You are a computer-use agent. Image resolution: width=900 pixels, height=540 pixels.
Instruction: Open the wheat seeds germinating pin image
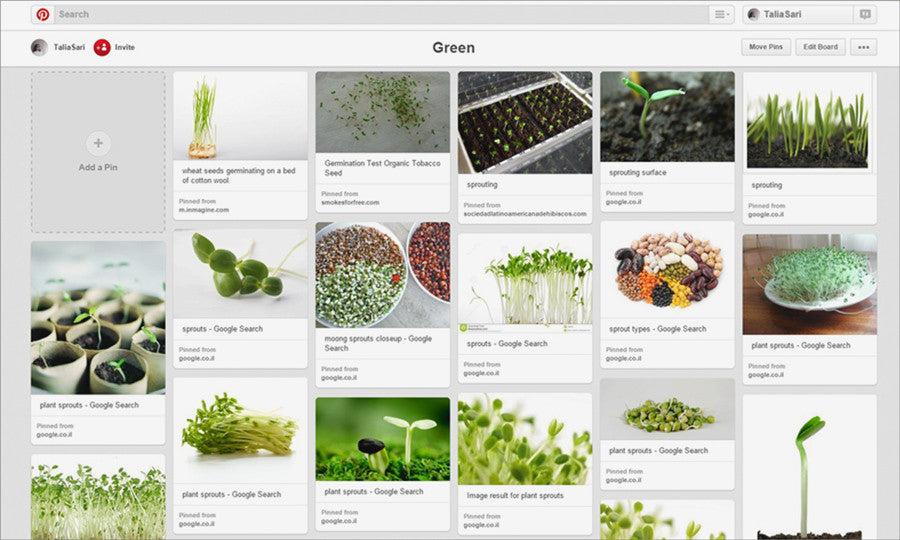[x=240, y=115]
